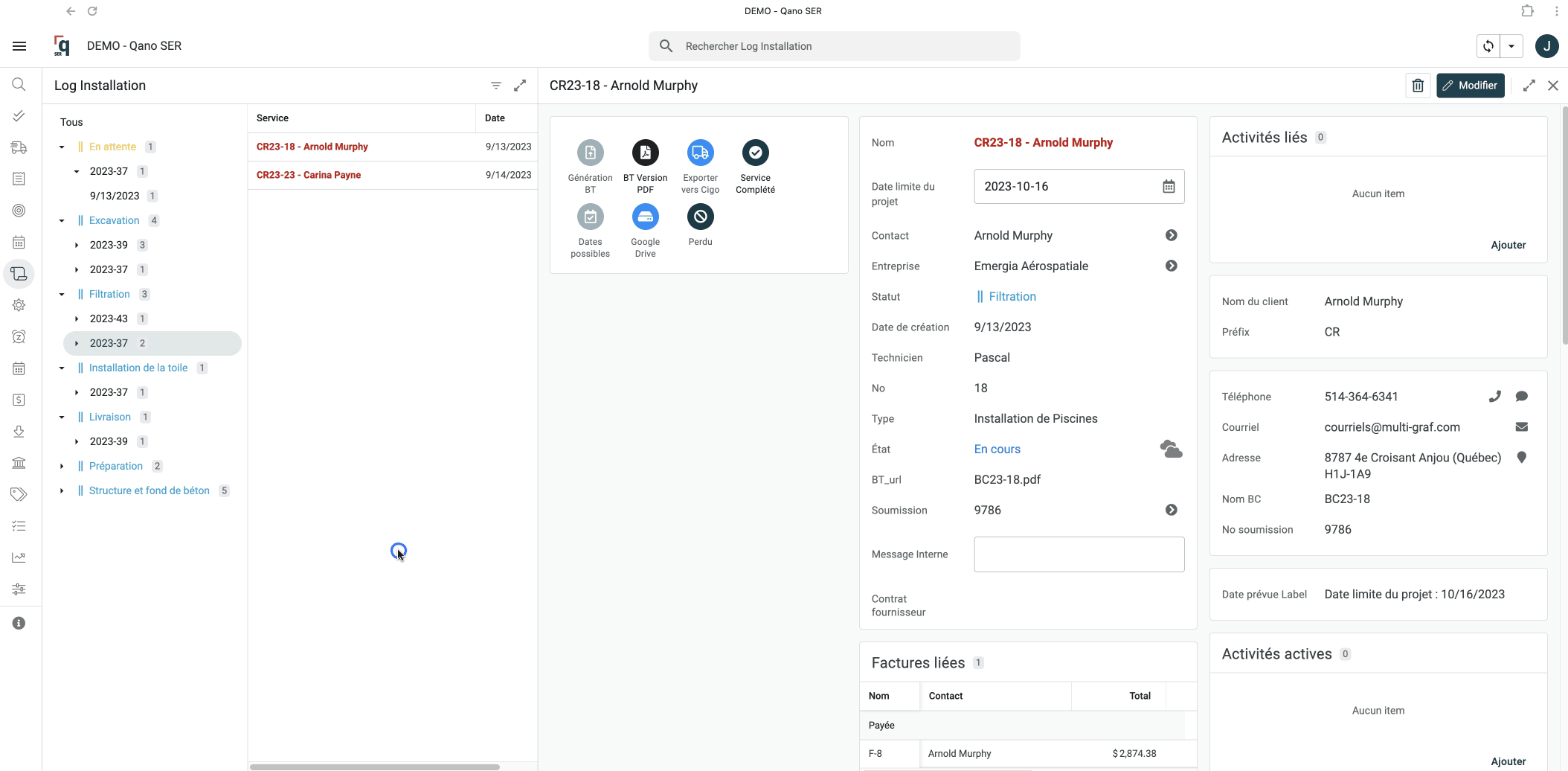The height and width of the screenshot is (771, 1568).
Task: Mark Service Complété
Action: click(x=755, y=153)
